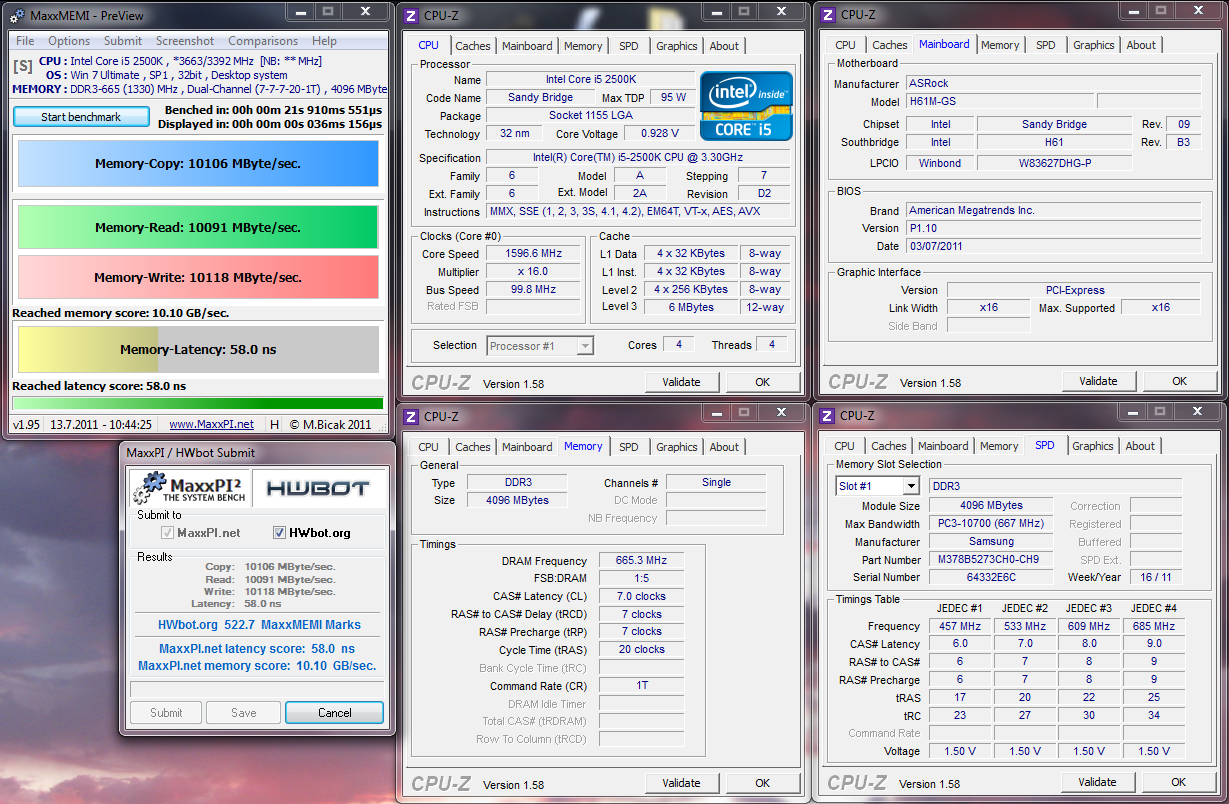Viewport: 1229px width, 804px height.
Task: Click the Intel Core i5 inside logo
Action: (746, 105)
